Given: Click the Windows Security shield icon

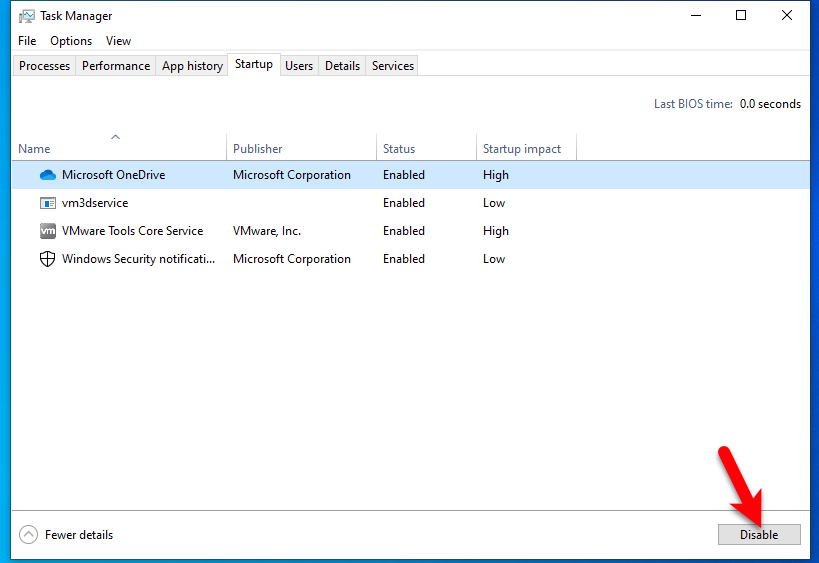Looking at the screenshot, I should tap(48, 259).
